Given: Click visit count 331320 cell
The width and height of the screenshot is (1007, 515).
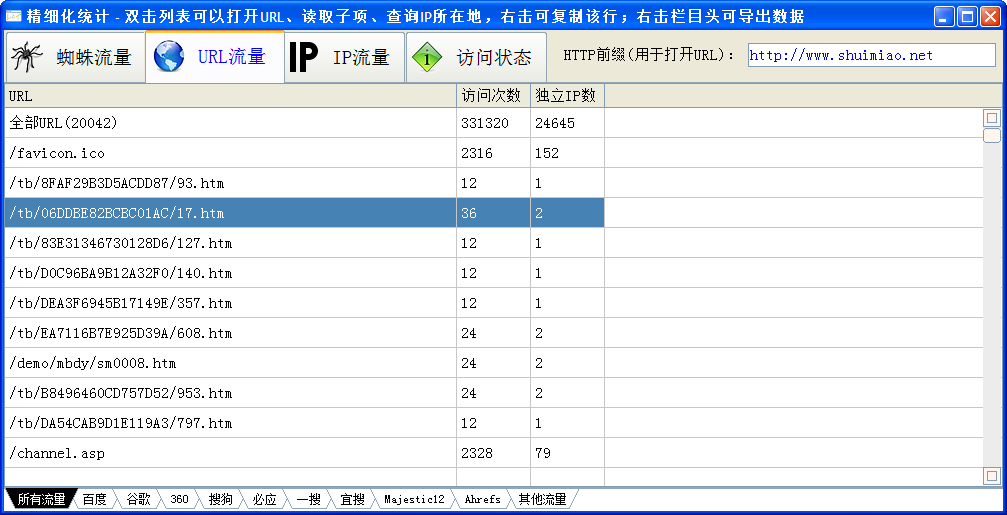Looking at the screenshot, I should (493, 123).
